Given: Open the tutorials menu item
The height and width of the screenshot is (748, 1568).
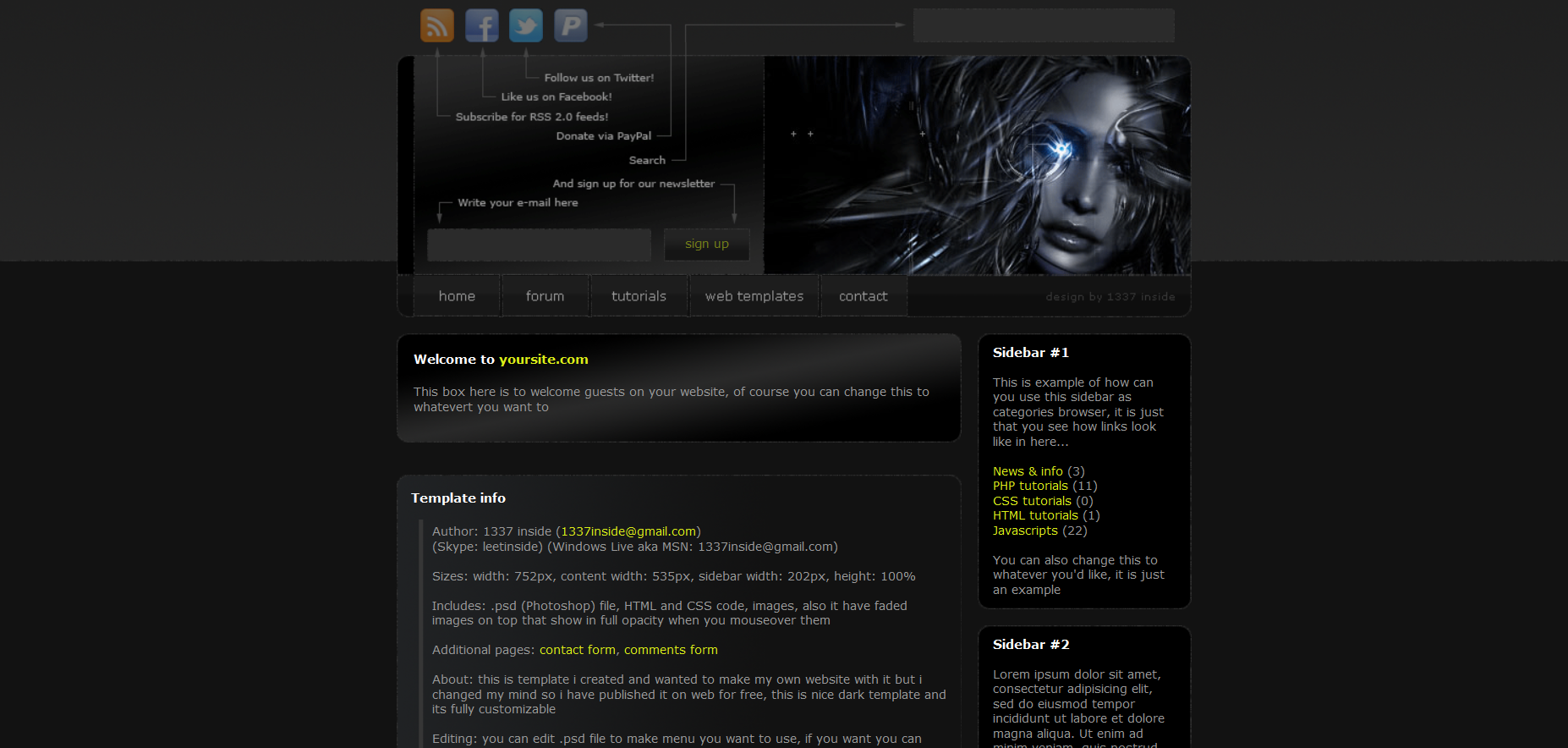Looking at the screenshot, I should pyautogui.click(x=639, y=296).
